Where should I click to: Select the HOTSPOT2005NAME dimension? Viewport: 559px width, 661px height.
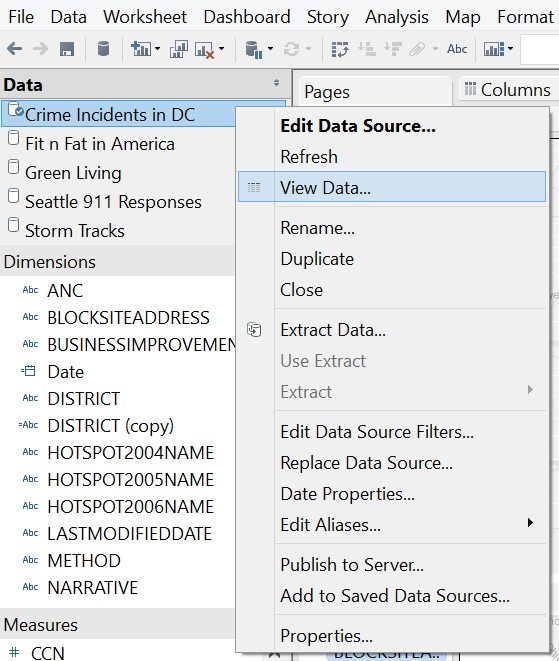point(131,479)
